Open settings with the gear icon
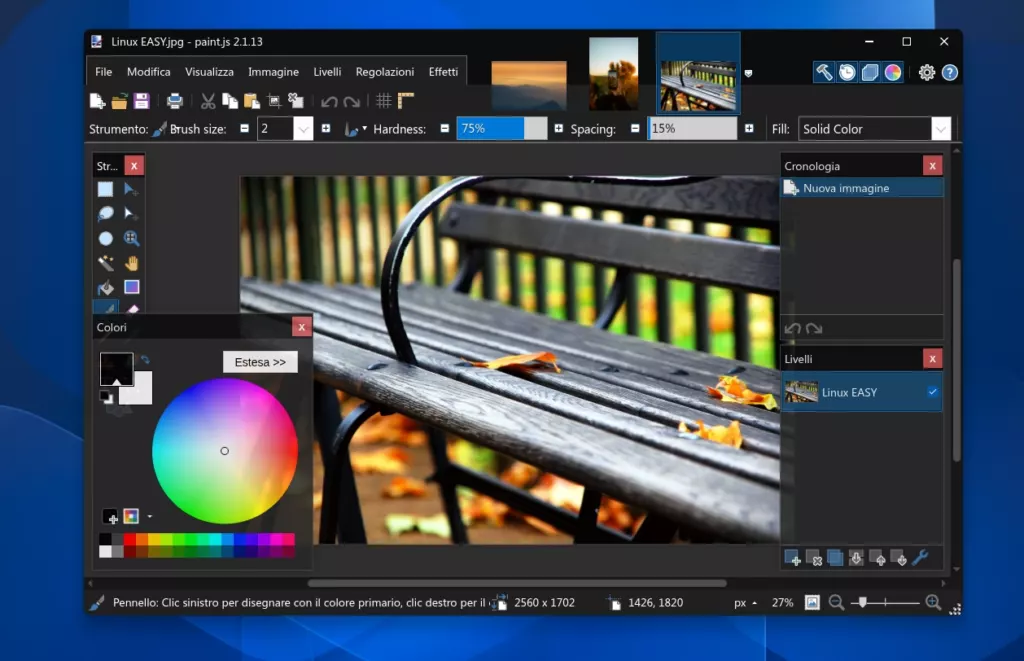 [927, 73]
